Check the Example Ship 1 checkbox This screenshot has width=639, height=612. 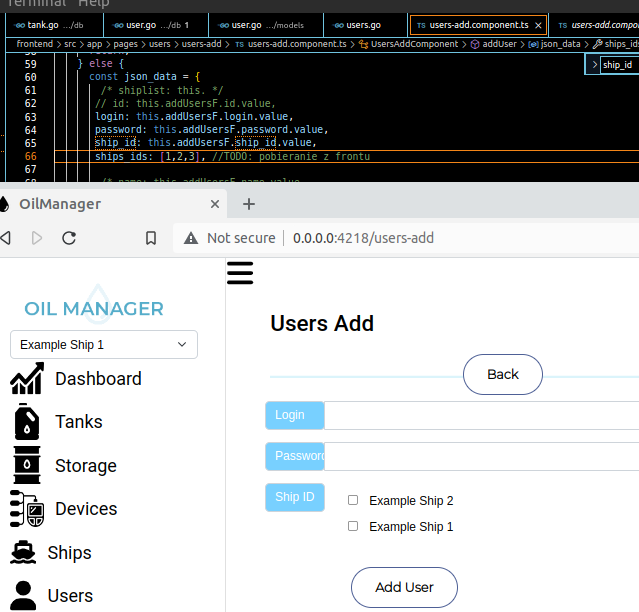(353, 526)
